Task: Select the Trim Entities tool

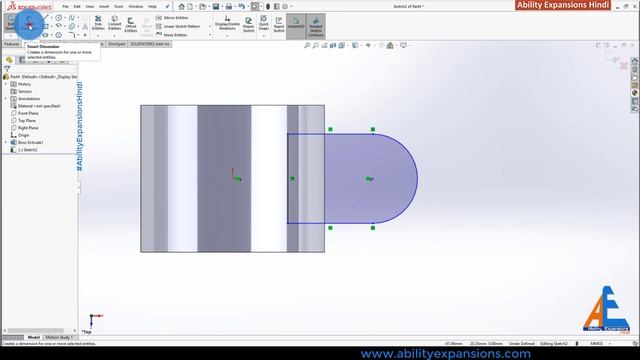Action: (98, 22)
